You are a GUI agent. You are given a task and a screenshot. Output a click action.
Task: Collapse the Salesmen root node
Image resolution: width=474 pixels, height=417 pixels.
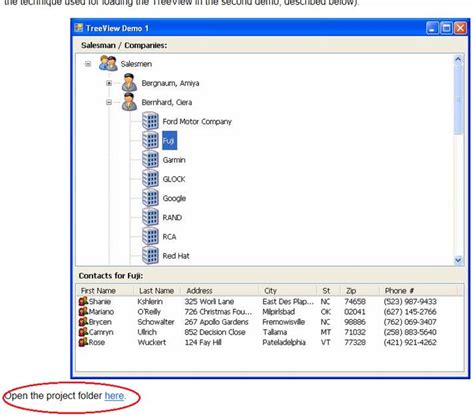[x=88, y=64]
